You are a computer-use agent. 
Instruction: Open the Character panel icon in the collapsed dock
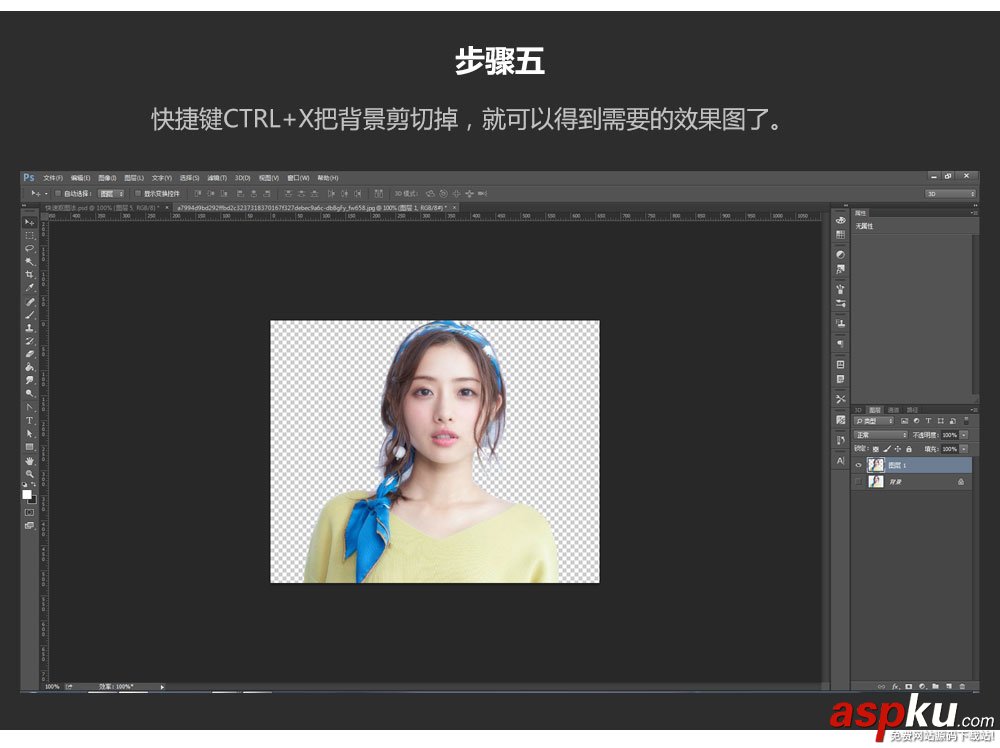click(841, 460)
